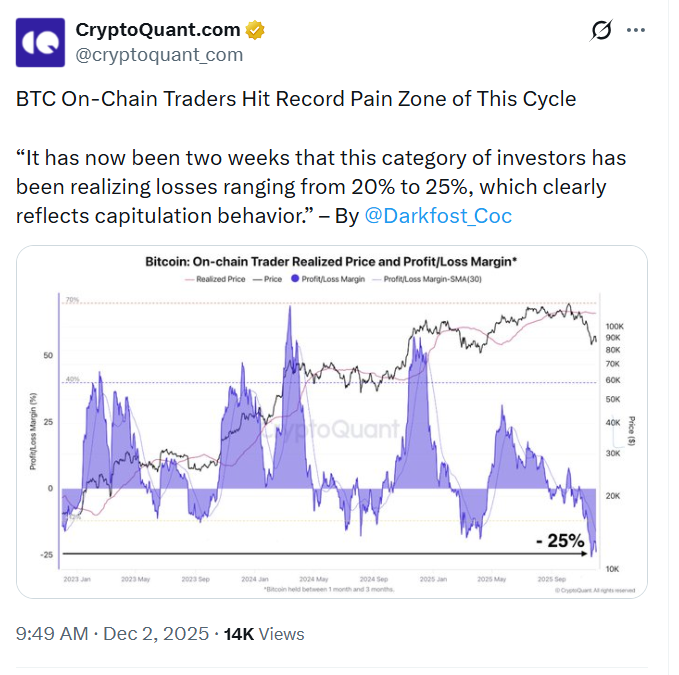Open the Grok icon on the post
Image resolution: width=679 pixels, height=675 pixels.
click(601, 31)
